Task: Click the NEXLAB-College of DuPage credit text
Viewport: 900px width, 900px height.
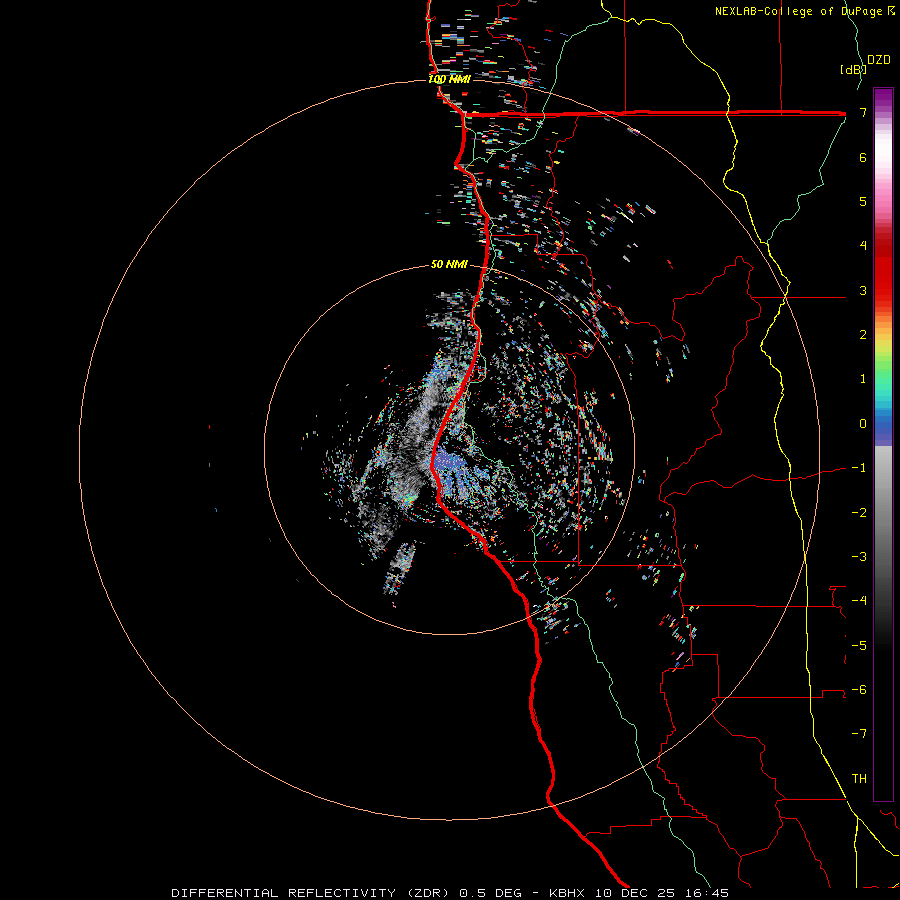Action: click(798, 11)
